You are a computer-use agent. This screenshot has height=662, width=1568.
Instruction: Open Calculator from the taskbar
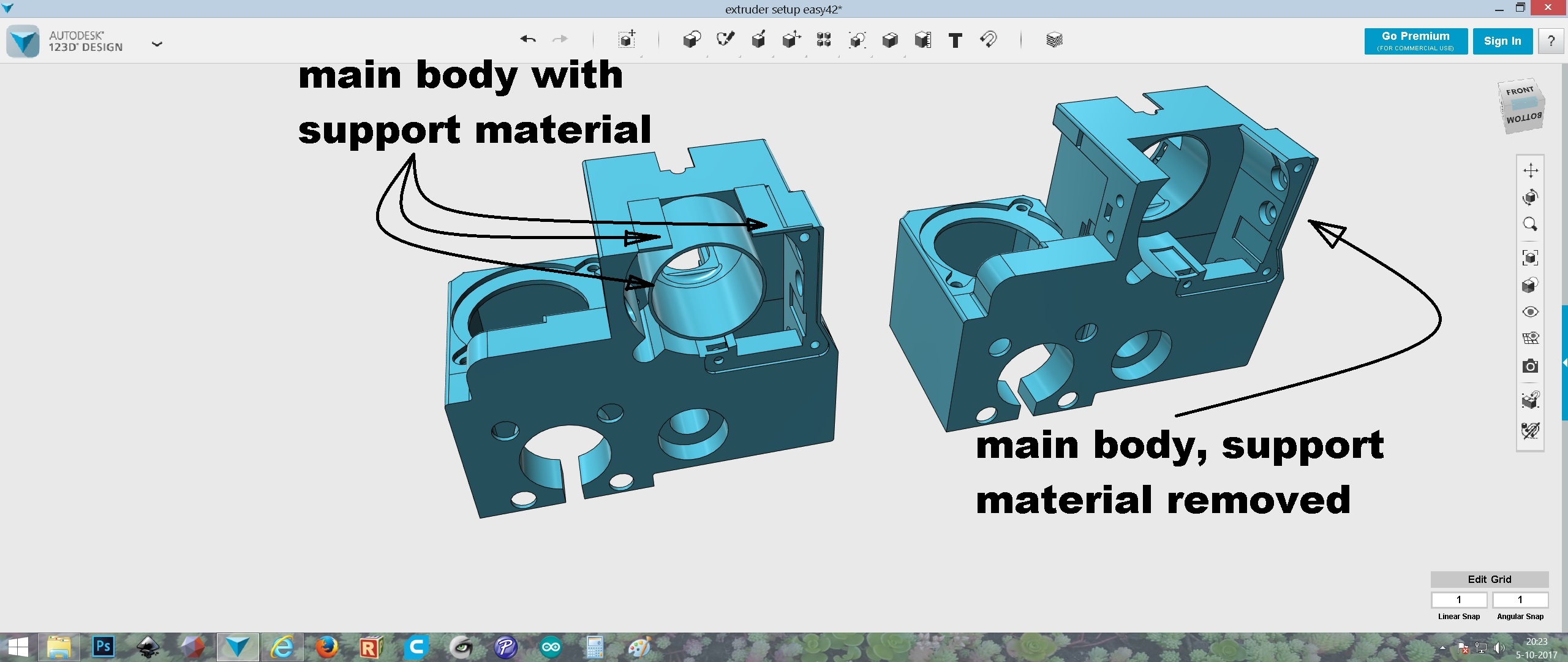click(594, 647)
